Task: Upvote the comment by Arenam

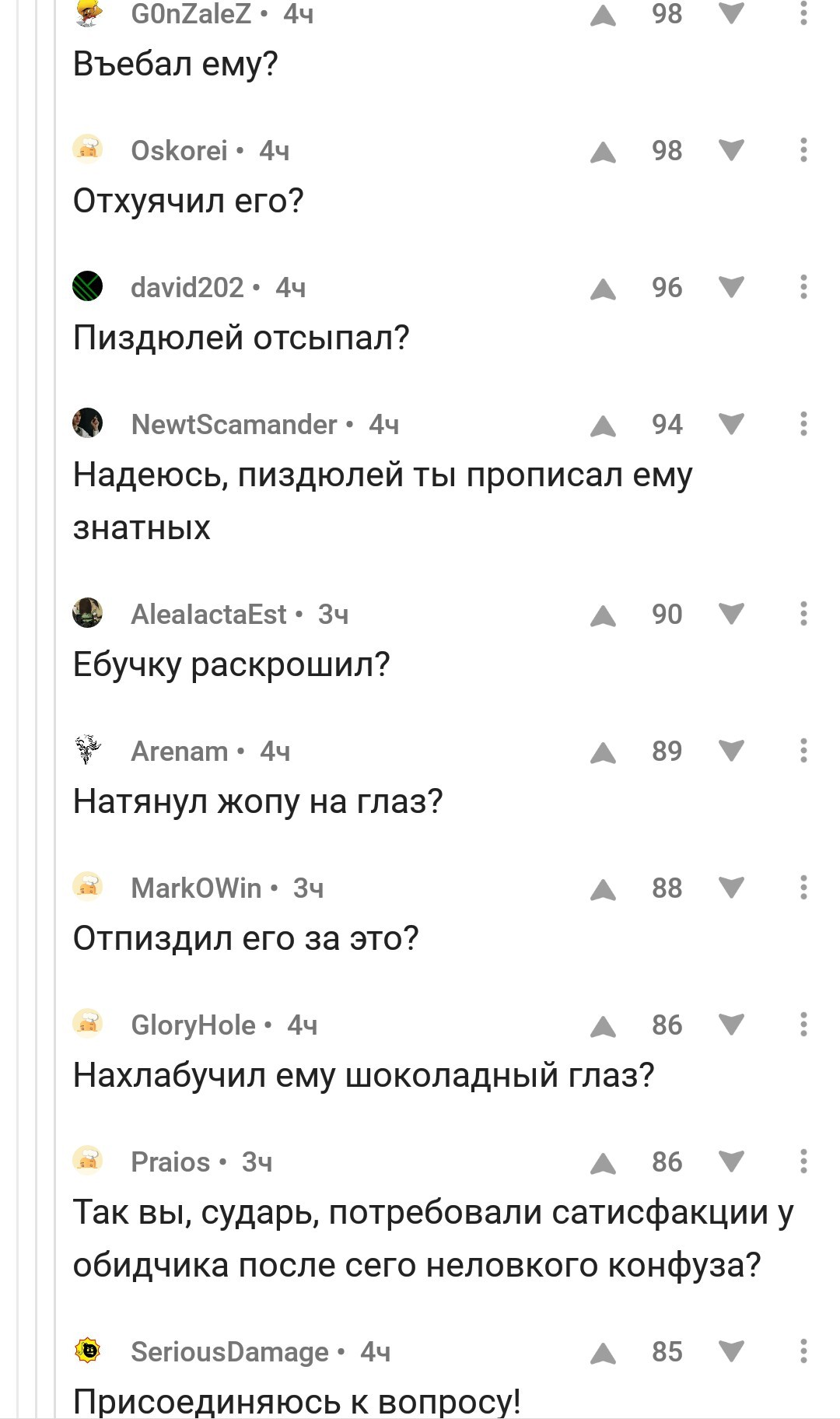Action: [603, 752]
